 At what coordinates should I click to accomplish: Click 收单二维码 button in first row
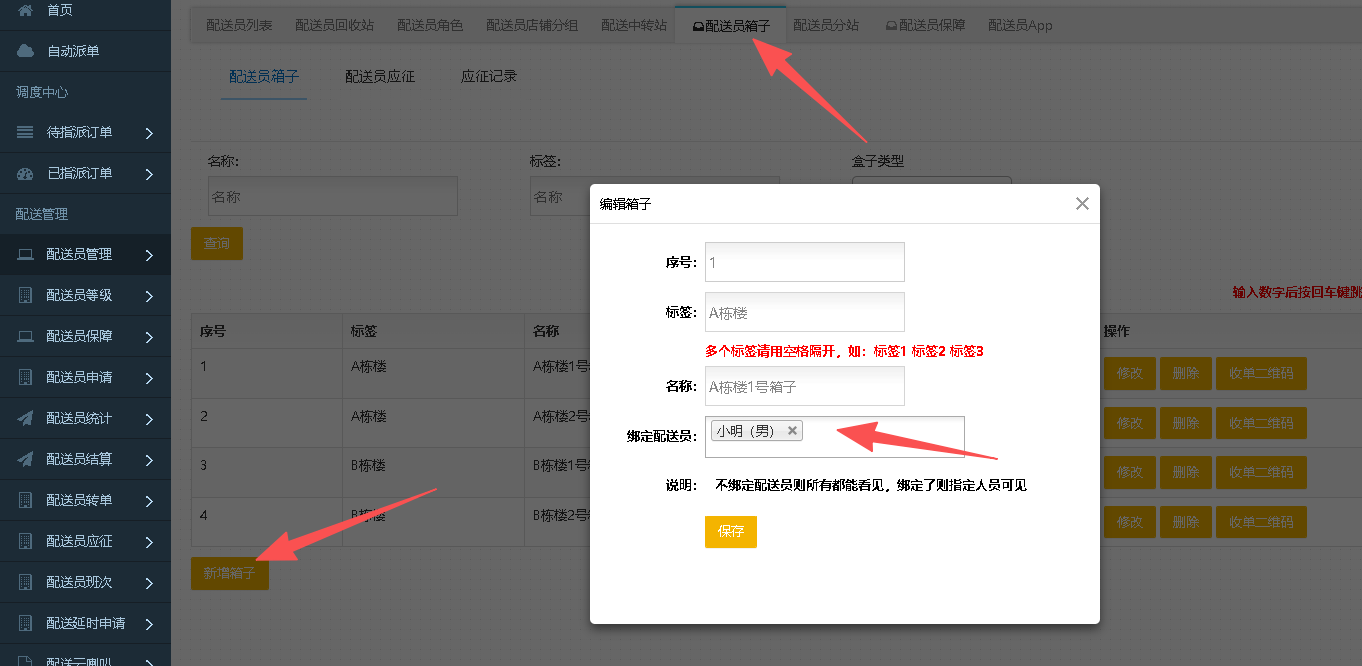(1261, 374)
